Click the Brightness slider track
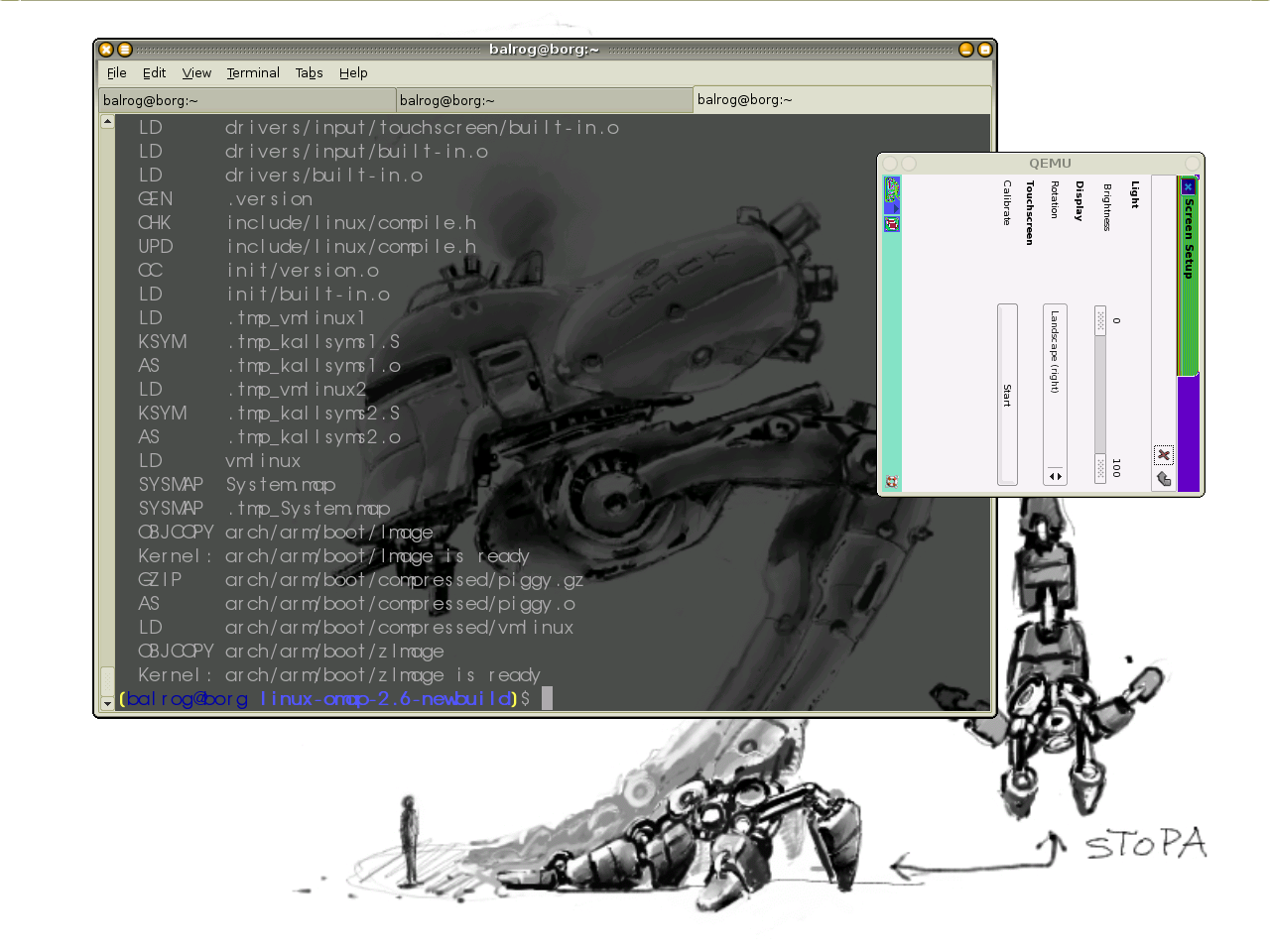Screen dimensions: 1270x952 point(1100,395)
